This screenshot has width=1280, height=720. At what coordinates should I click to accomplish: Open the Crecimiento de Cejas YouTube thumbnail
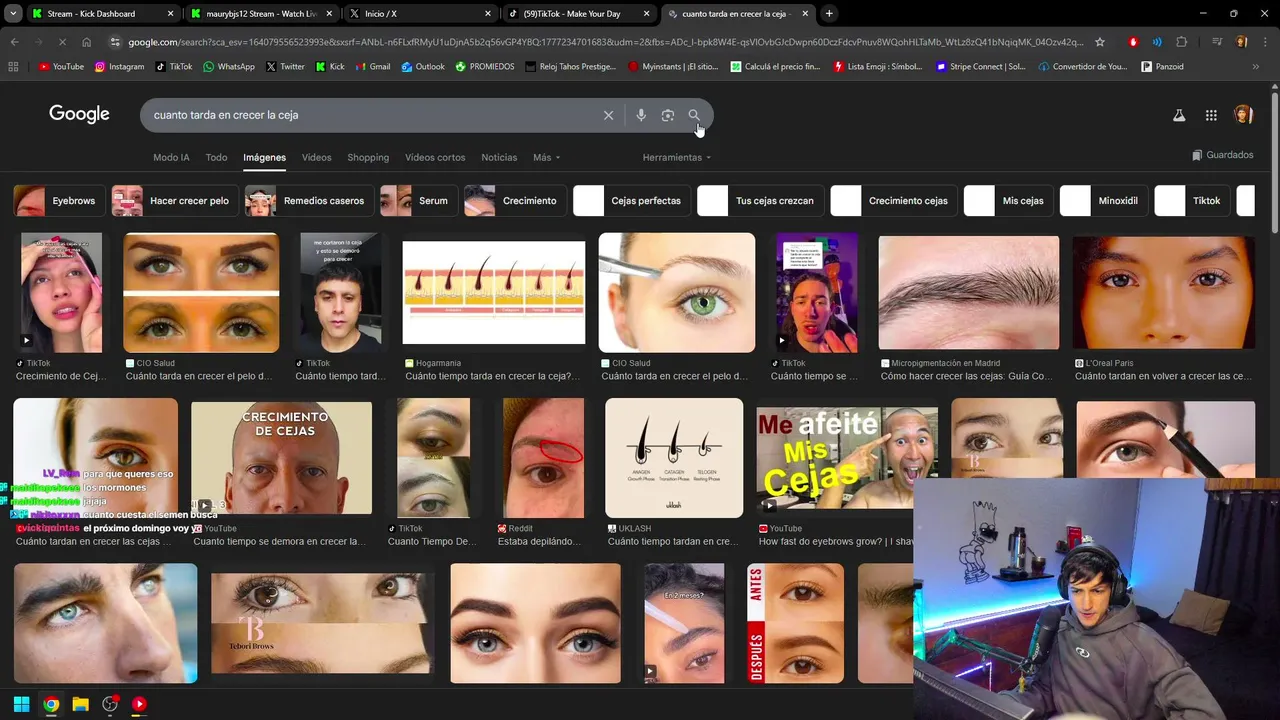(281, 458)
